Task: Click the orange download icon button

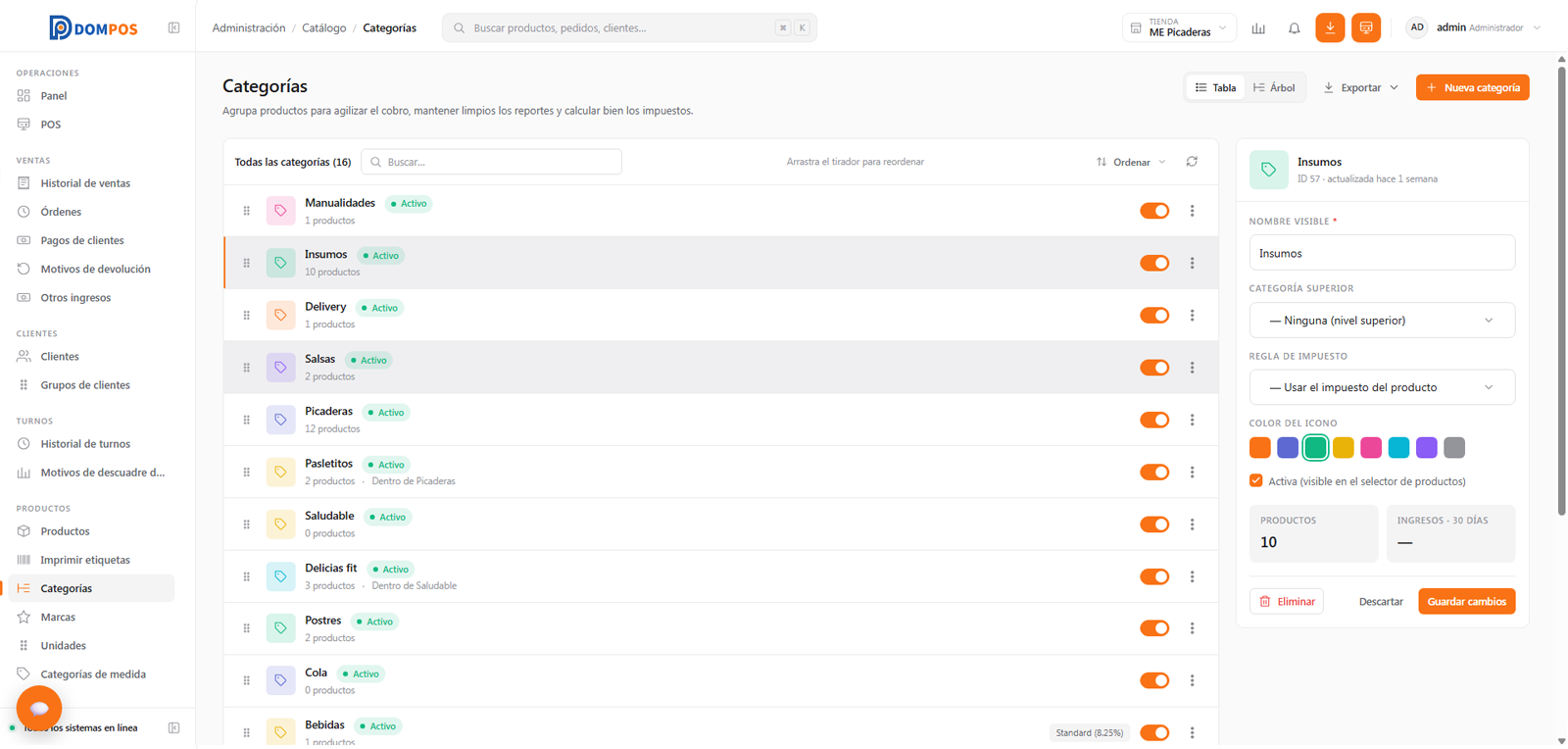Action: click(x=1330, y=27)
